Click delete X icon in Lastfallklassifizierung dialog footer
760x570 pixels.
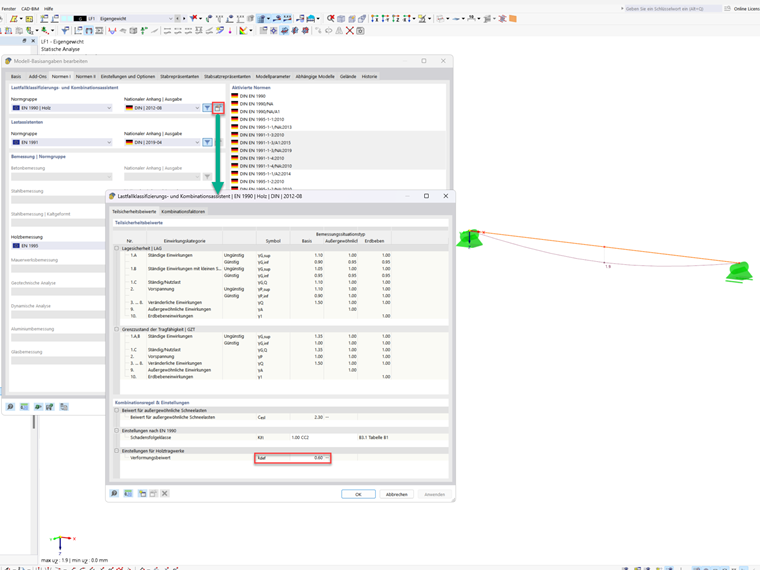(165, 493)
